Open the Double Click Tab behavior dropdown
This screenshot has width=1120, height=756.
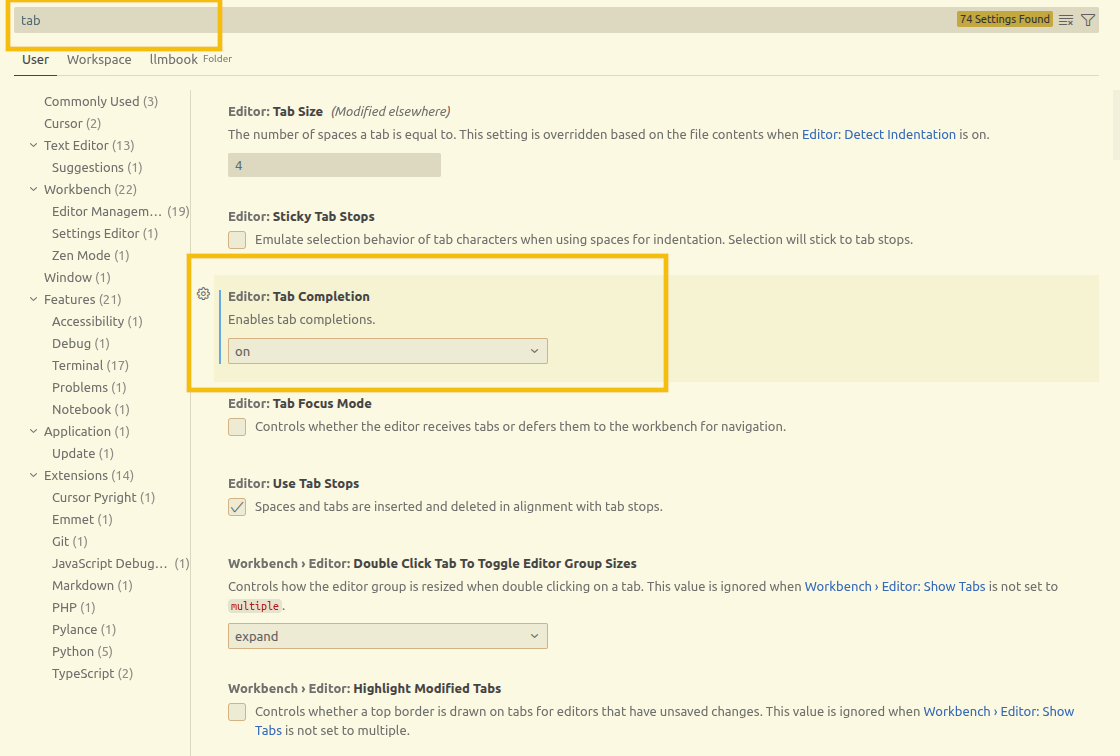click(x=388, y=636)
